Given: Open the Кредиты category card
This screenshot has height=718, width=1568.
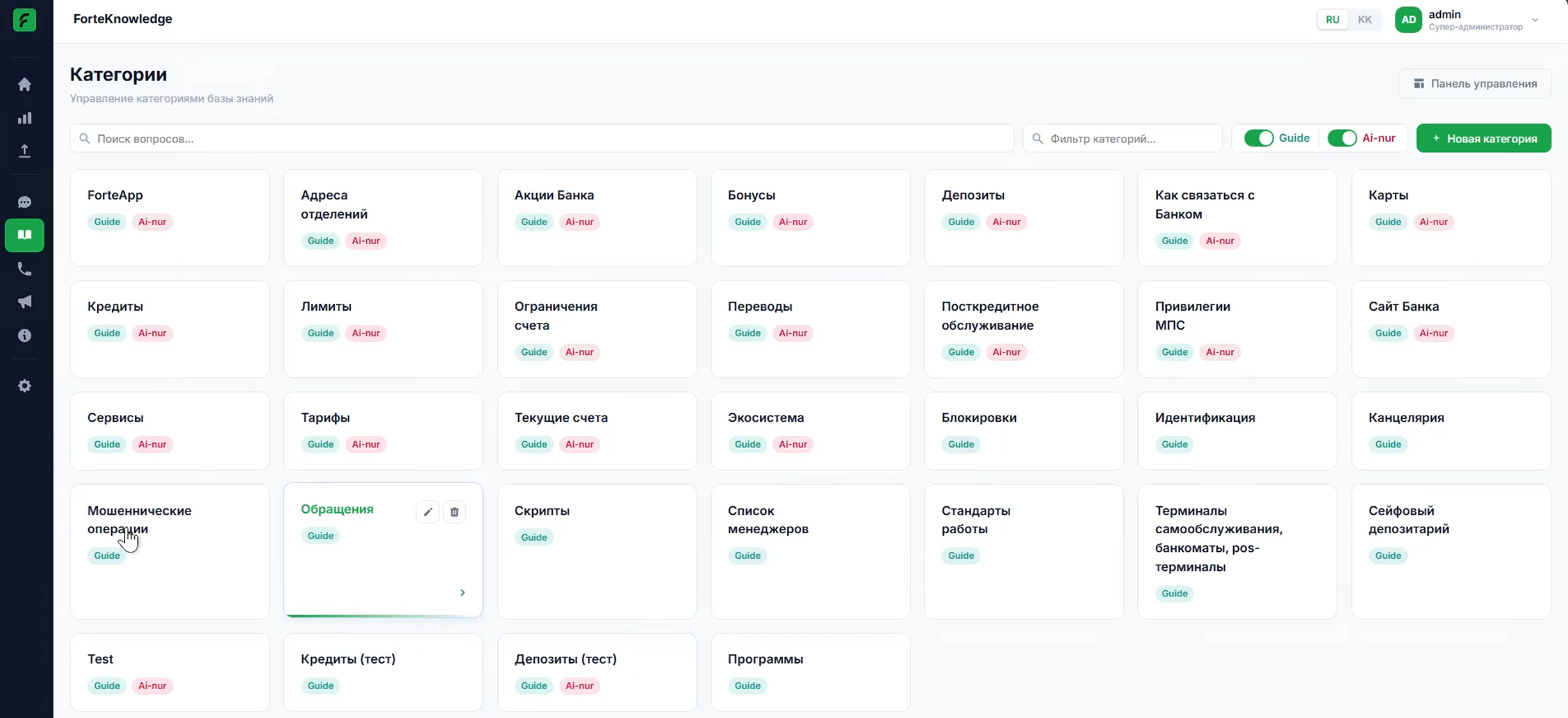Looking at the screenshot, I should tap(169, 329).
